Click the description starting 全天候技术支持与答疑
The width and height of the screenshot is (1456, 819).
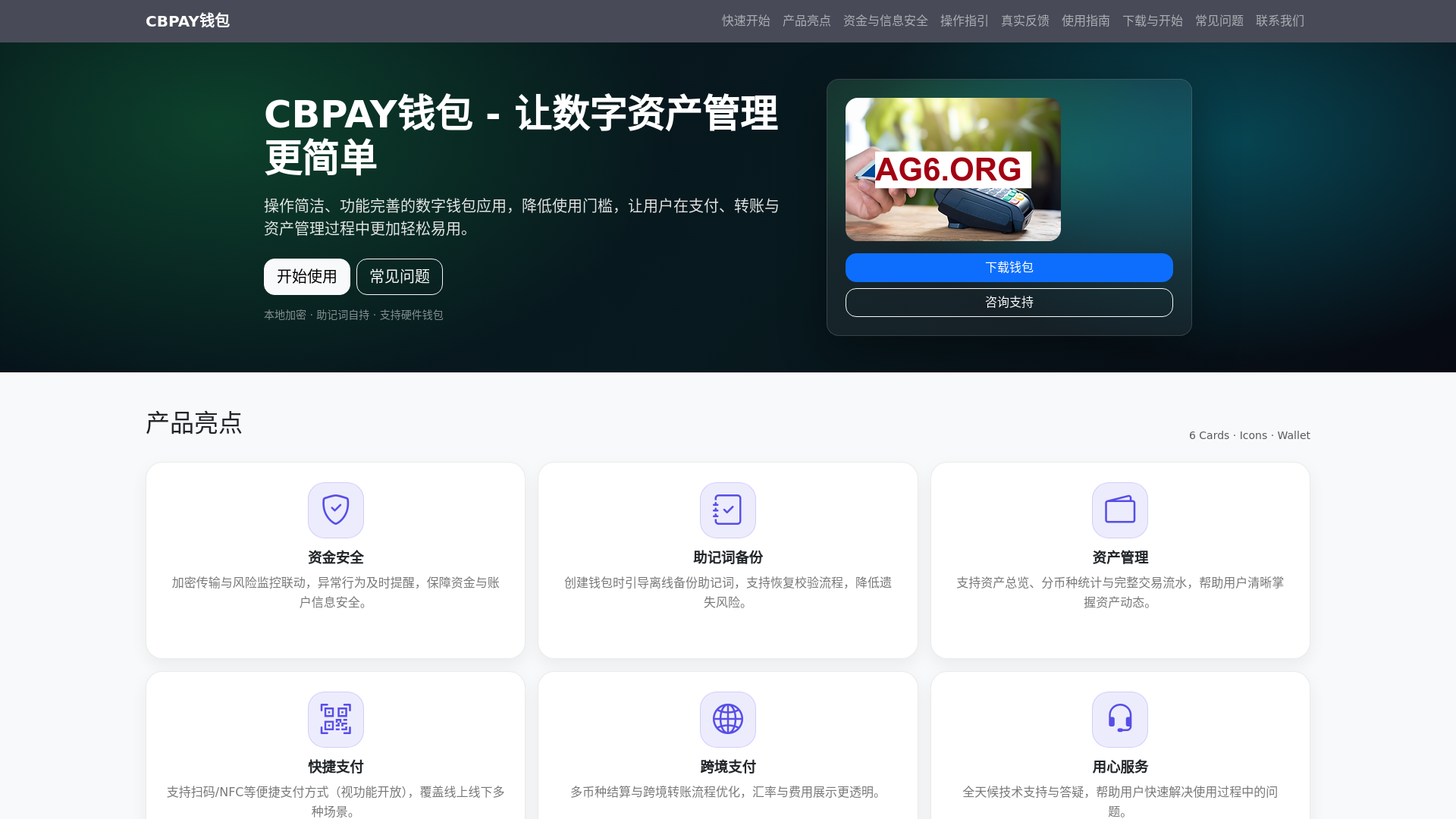tap(1120, 802)
